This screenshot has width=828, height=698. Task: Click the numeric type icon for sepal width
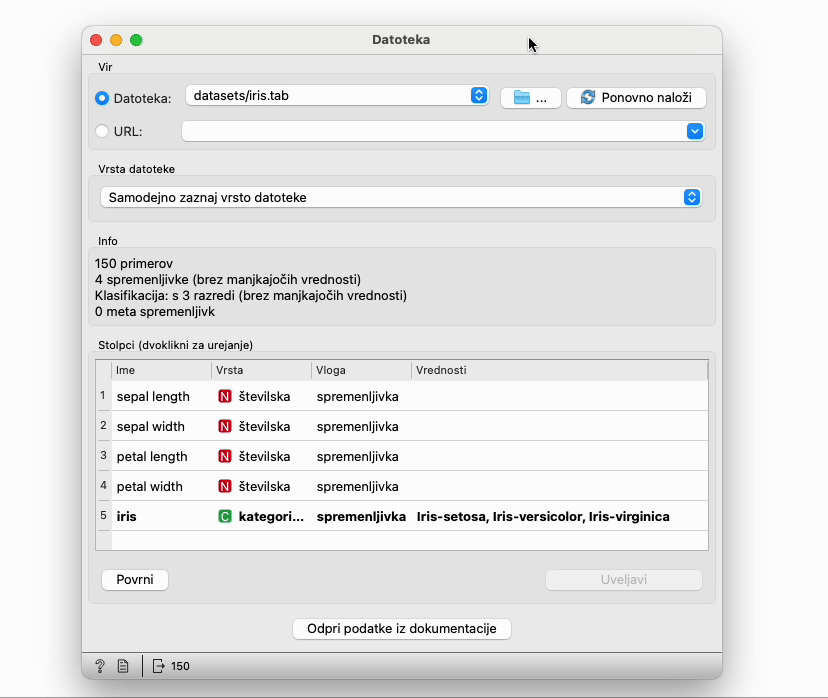tap(225, 426)
